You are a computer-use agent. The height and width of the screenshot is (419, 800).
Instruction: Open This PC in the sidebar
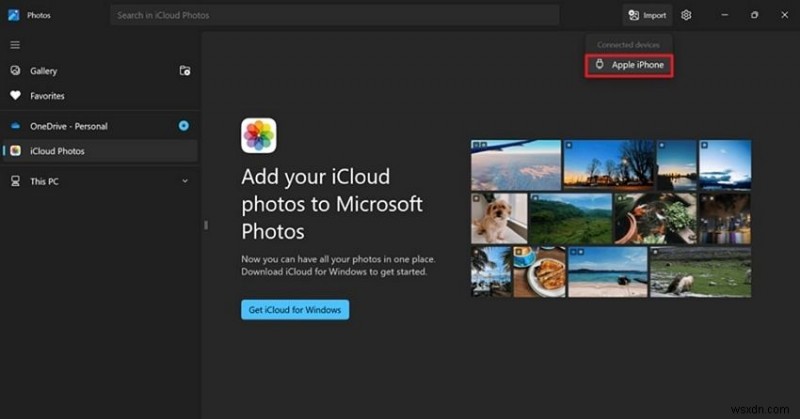[x=99, y=181]
